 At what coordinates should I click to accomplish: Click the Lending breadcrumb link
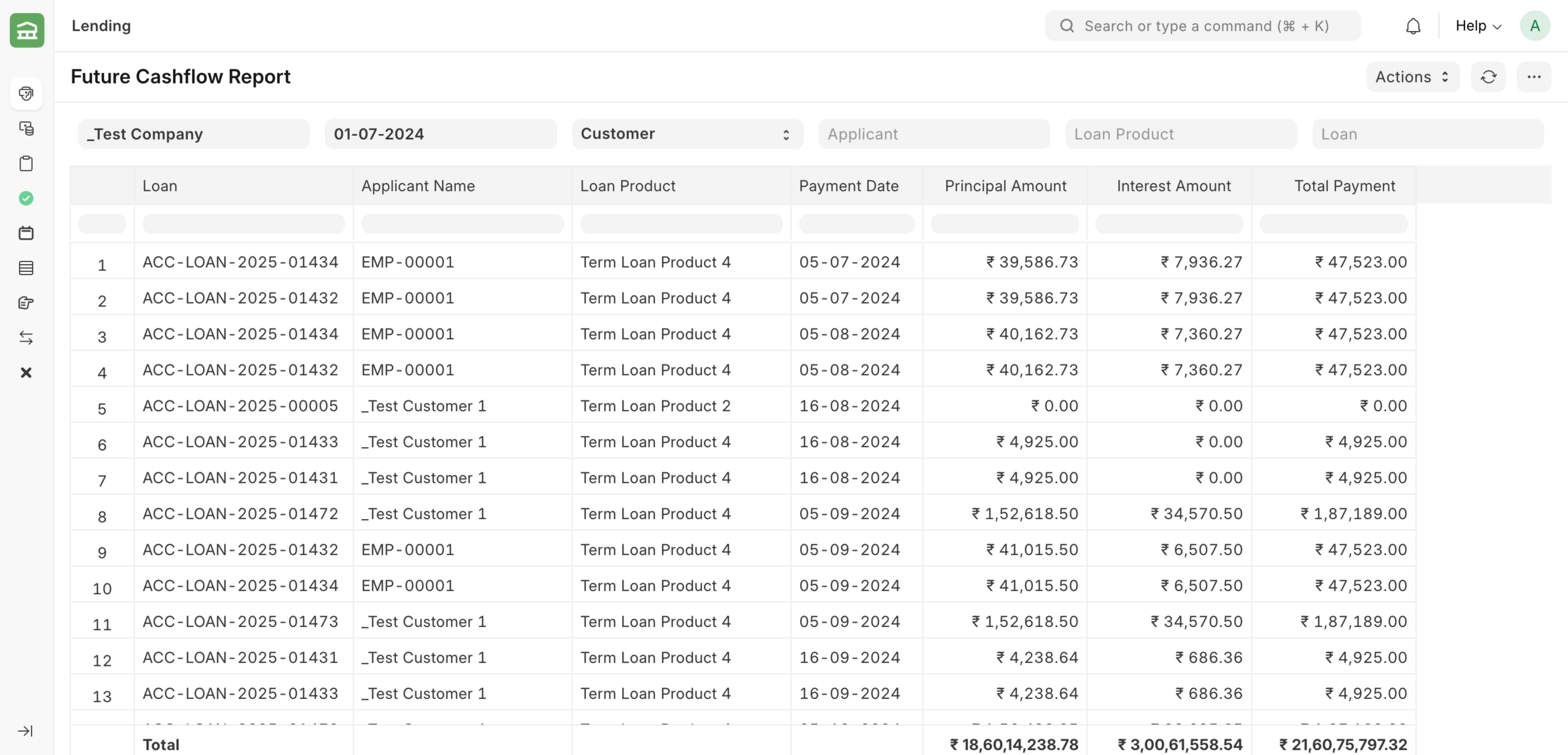pyautogui.click(x=101, y=26)
